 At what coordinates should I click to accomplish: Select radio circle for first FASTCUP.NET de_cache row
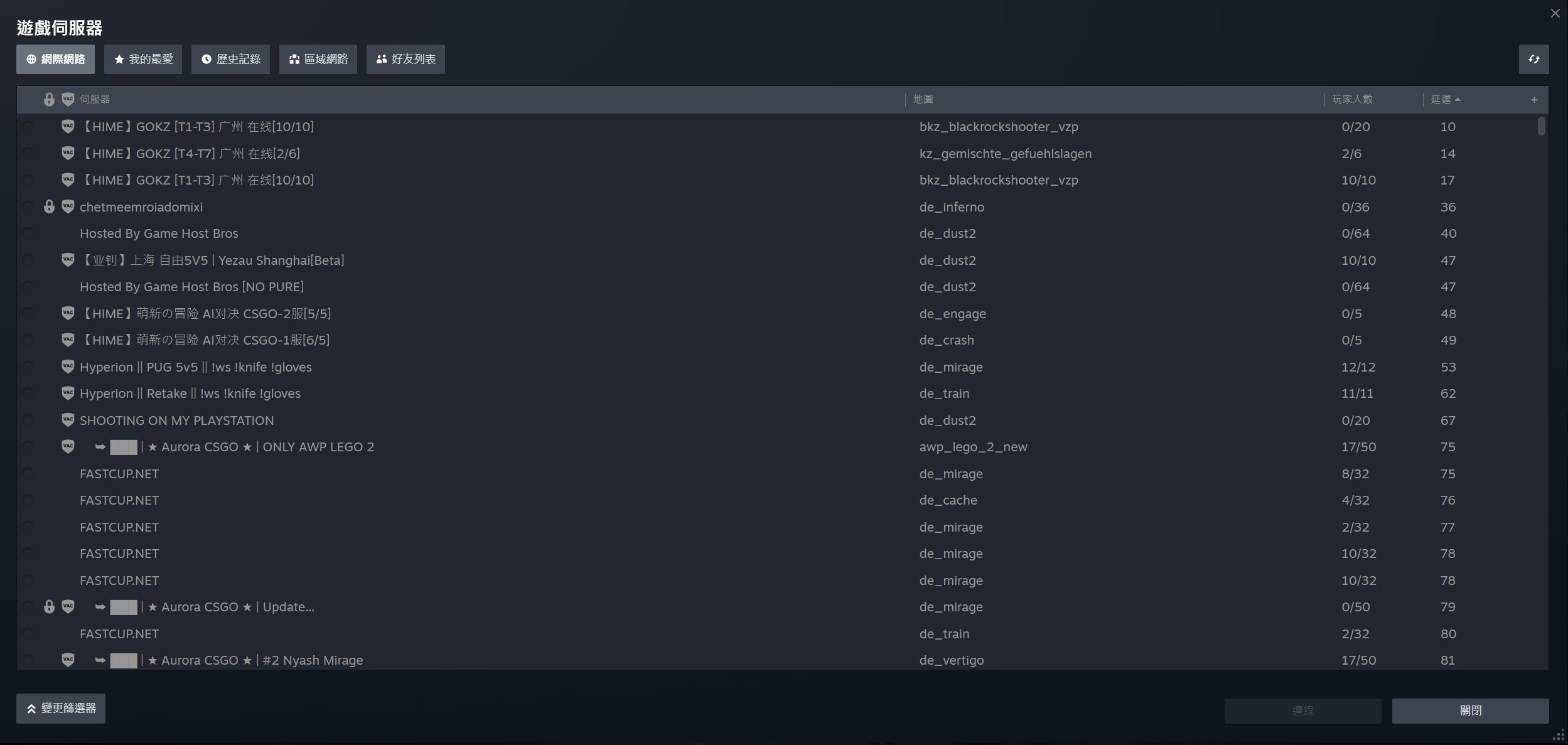coord(27,500)
